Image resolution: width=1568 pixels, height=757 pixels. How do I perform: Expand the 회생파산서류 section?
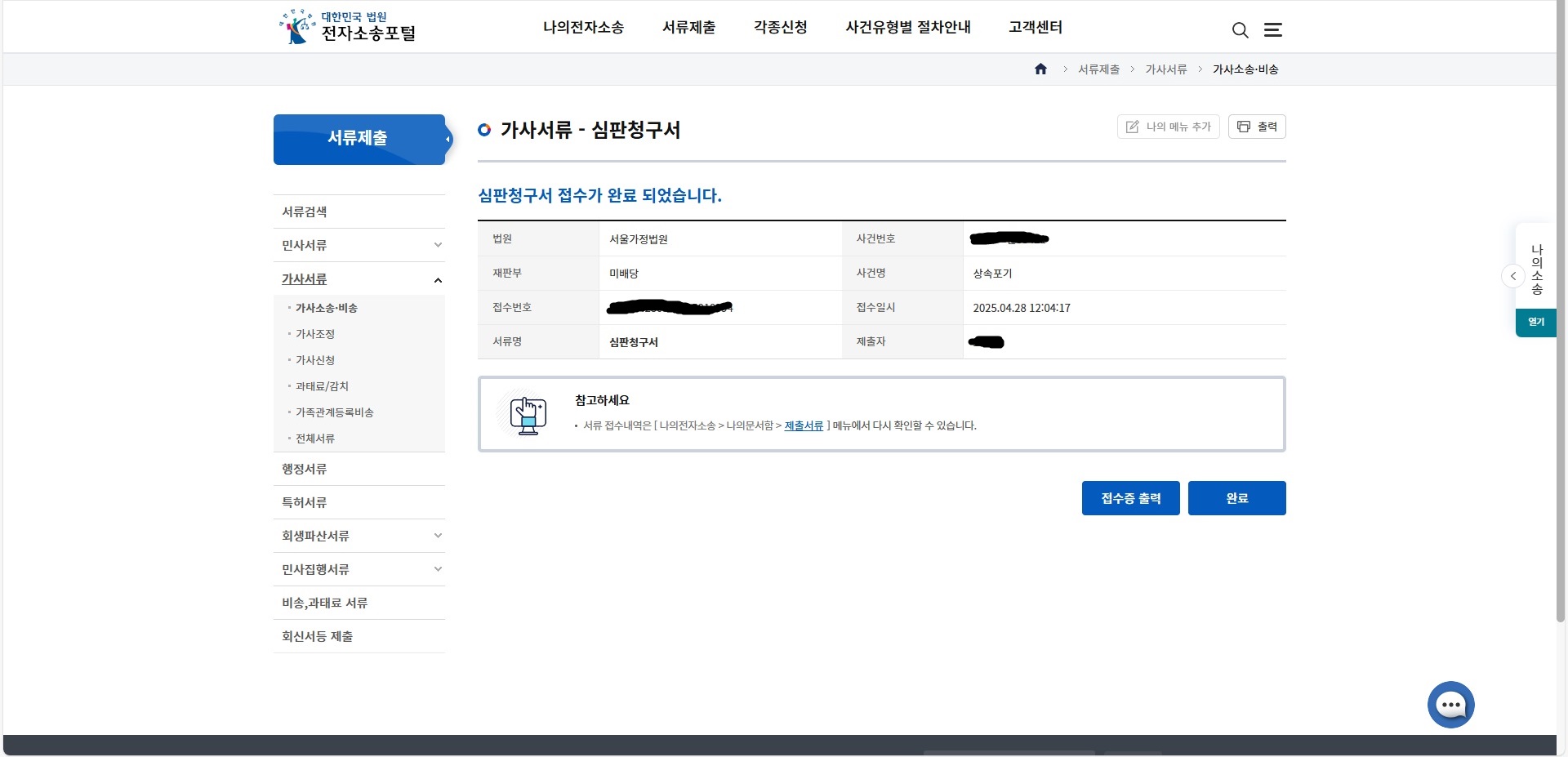(439, 536)
